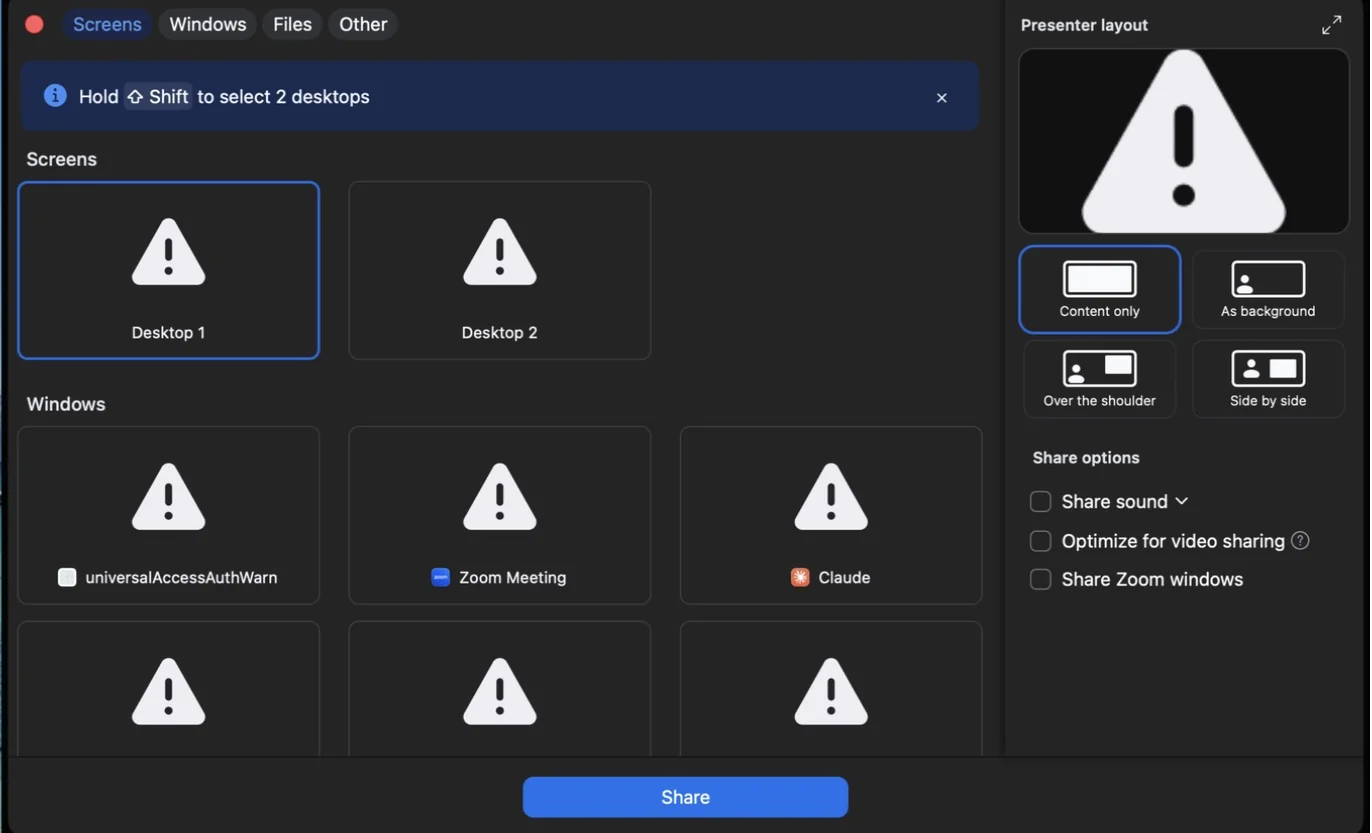
Task: Click the Windows section heading above the thumbnails
Action: click(x=66, y=404)
